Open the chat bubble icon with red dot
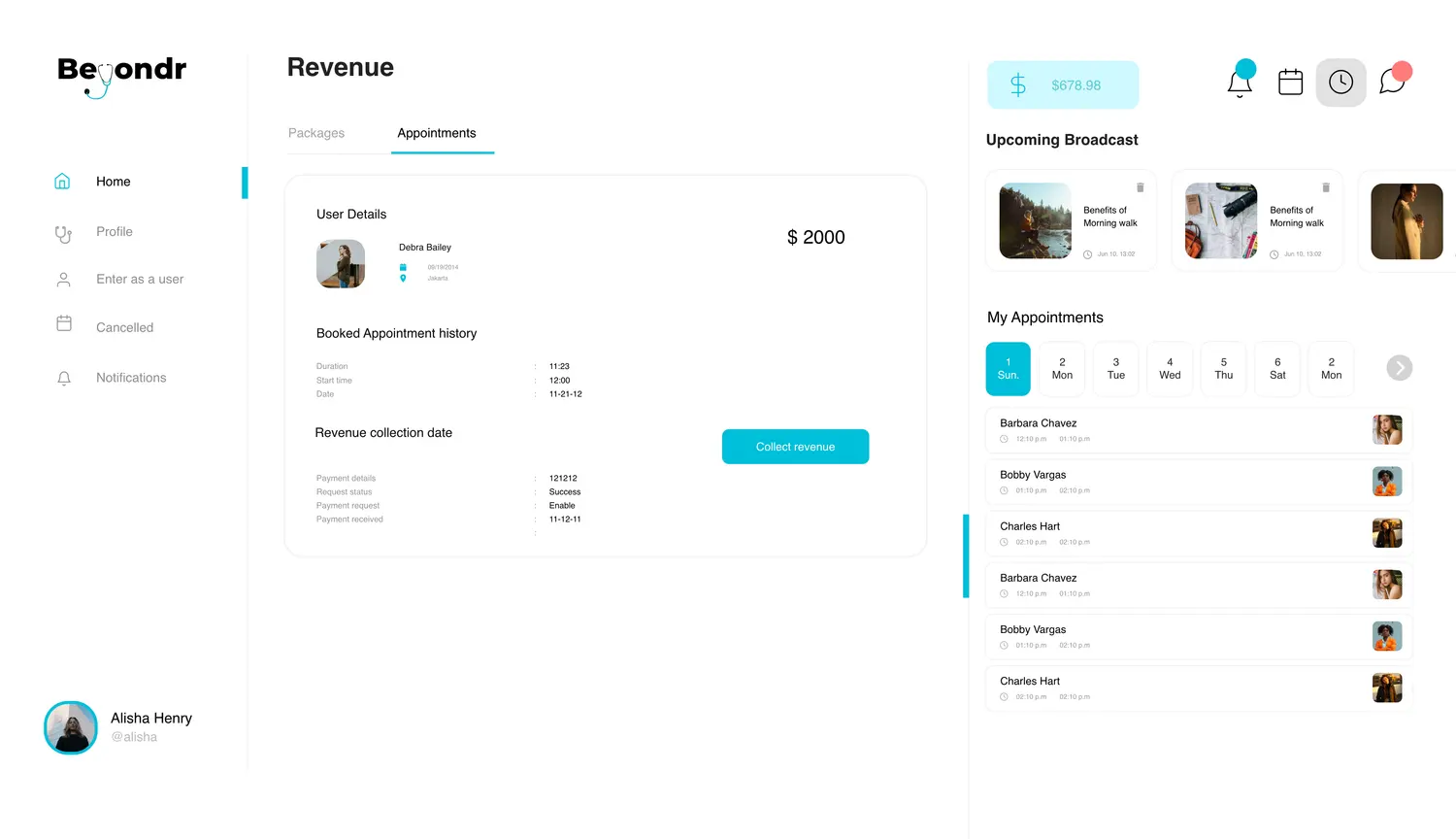The image size is (1456, 839). coord(1395,80)
